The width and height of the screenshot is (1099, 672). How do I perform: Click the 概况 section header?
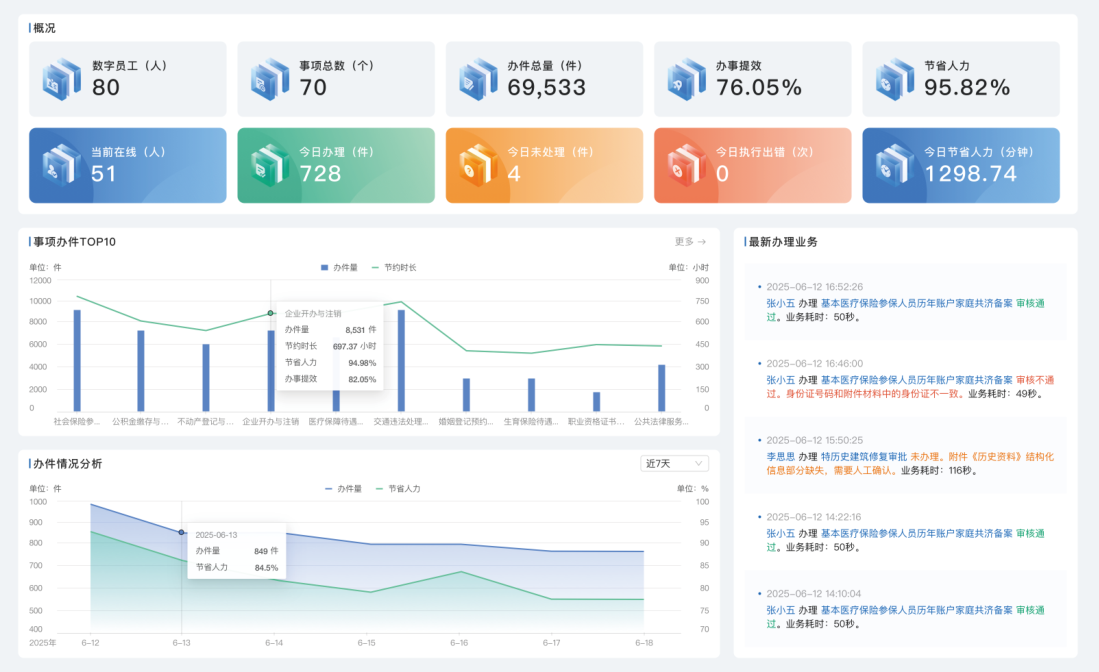(x=44, y=28)
